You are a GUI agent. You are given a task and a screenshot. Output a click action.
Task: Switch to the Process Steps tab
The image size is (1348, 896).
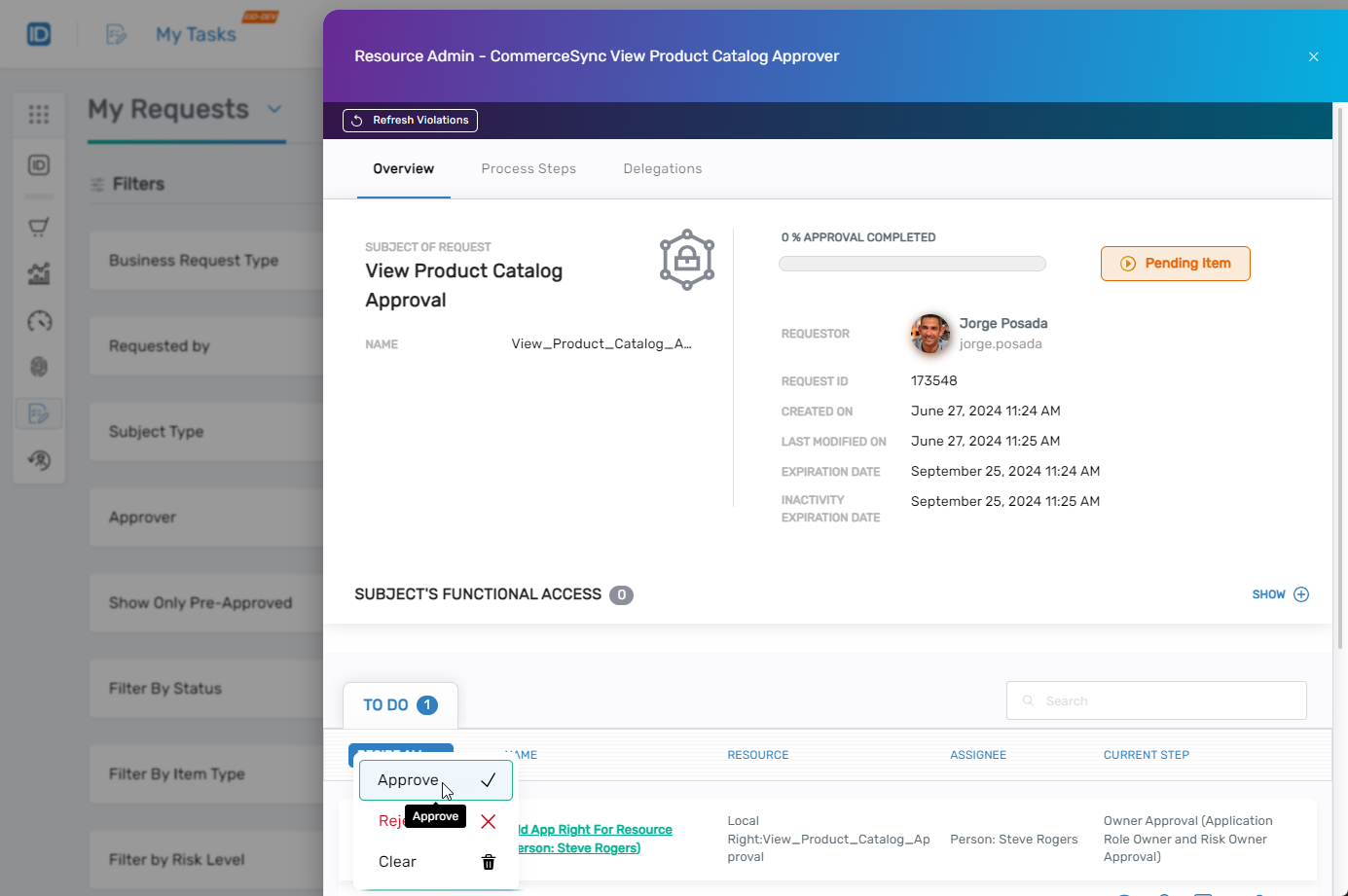[528, 168]
